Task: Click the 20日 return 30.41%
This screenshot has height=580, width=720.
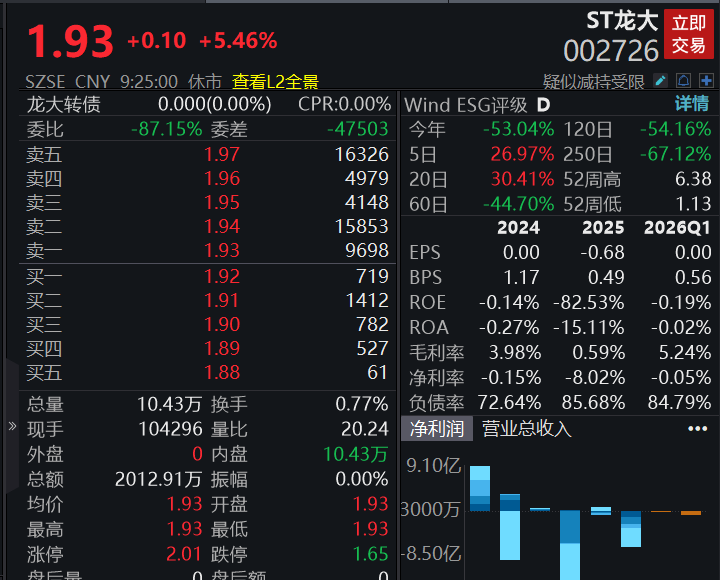Action: 523,179
